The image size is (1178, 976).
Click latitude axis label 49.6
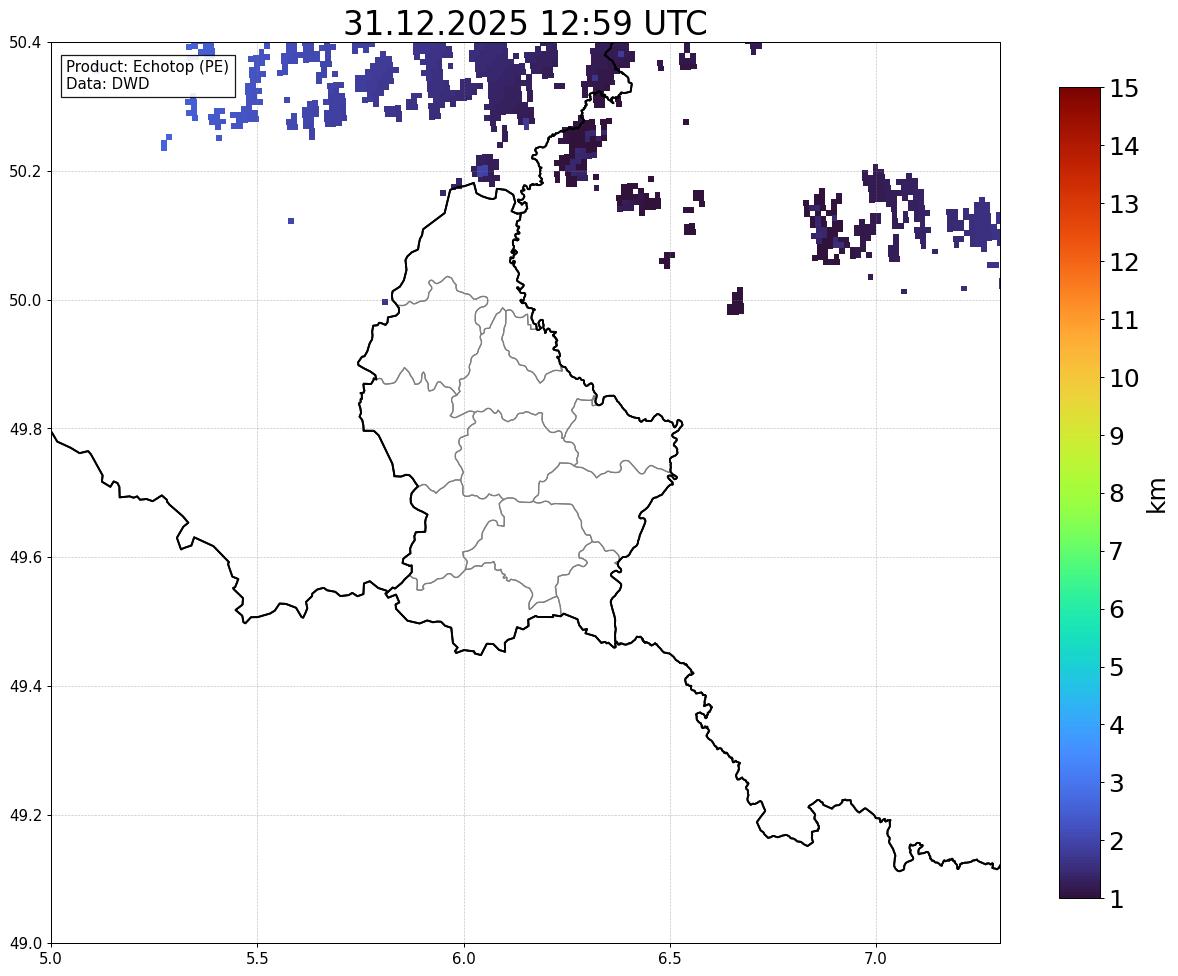(x=25, y=557)
